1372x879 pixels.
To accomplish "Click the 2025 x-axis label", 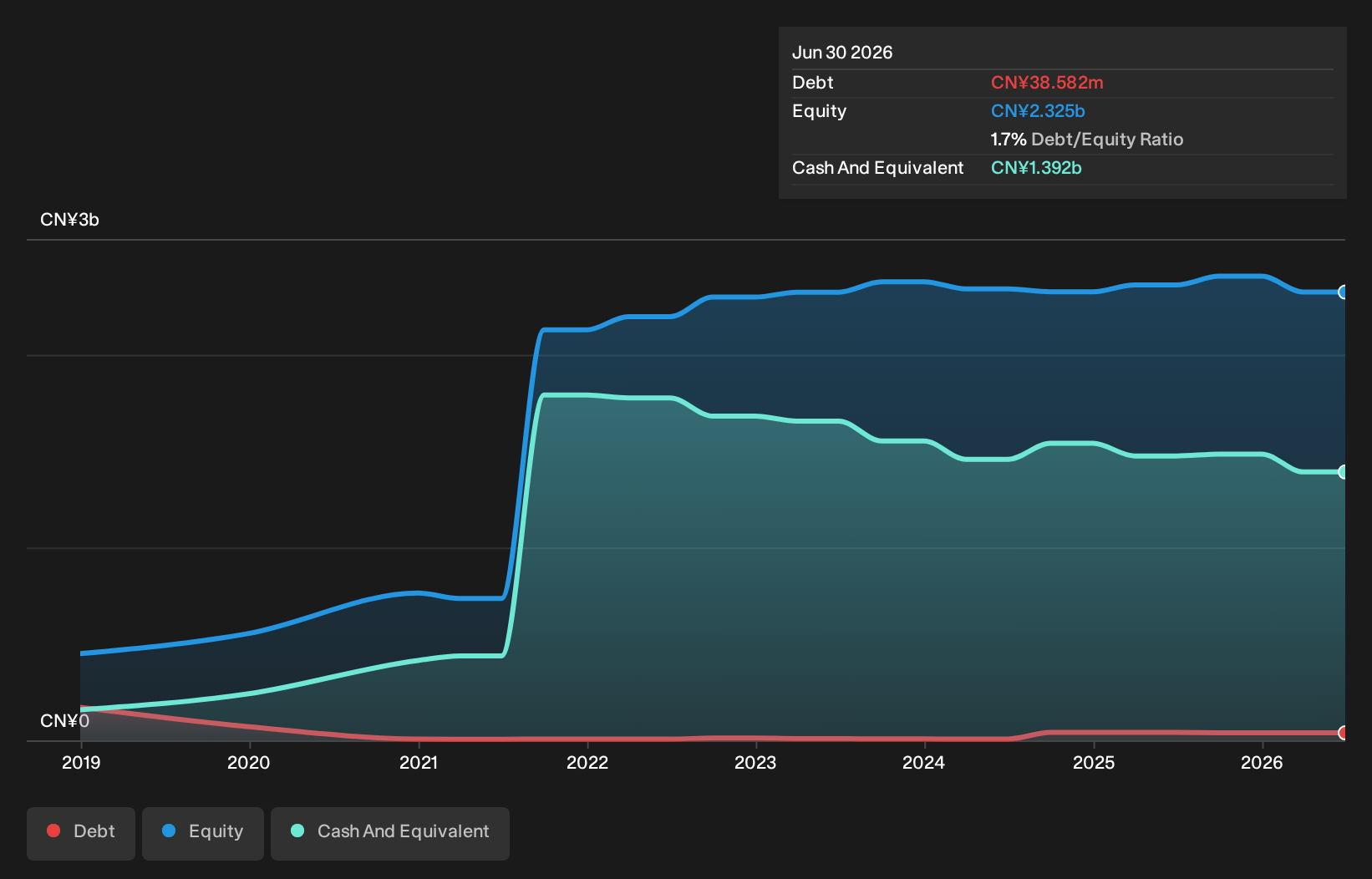I will (x=1094, y=762).
